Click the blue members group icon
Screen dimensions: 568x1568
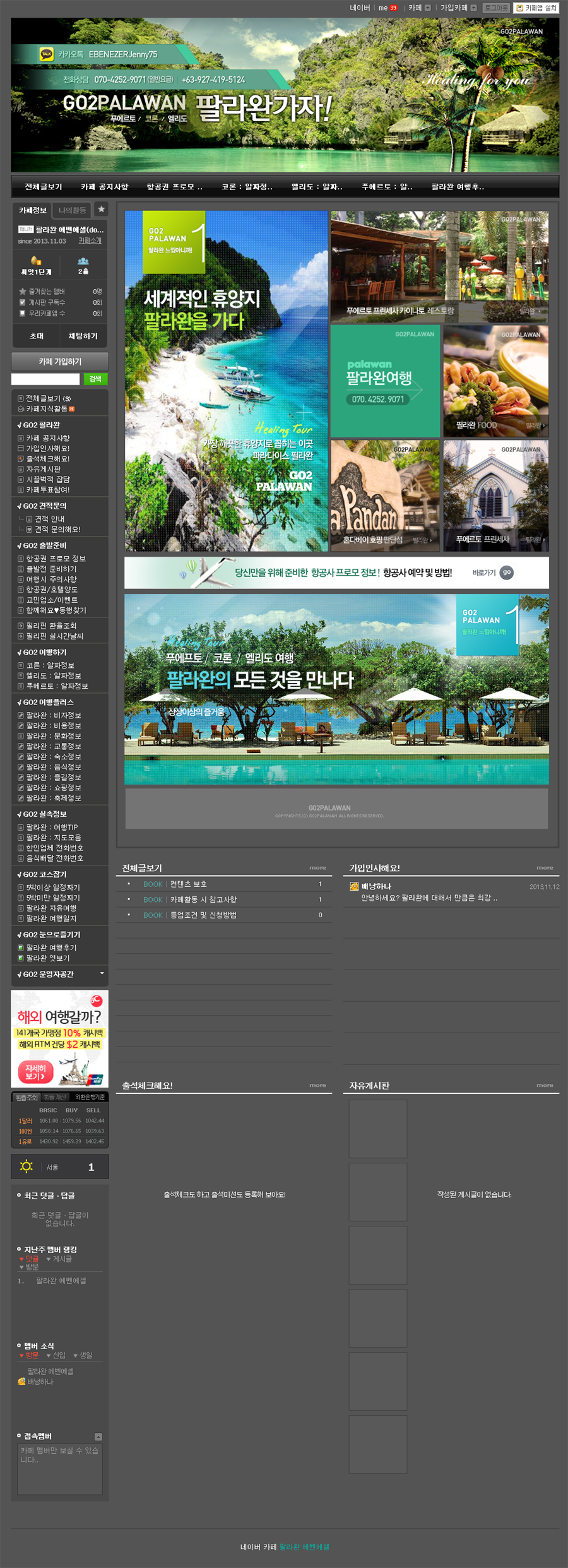pos(83,261)
